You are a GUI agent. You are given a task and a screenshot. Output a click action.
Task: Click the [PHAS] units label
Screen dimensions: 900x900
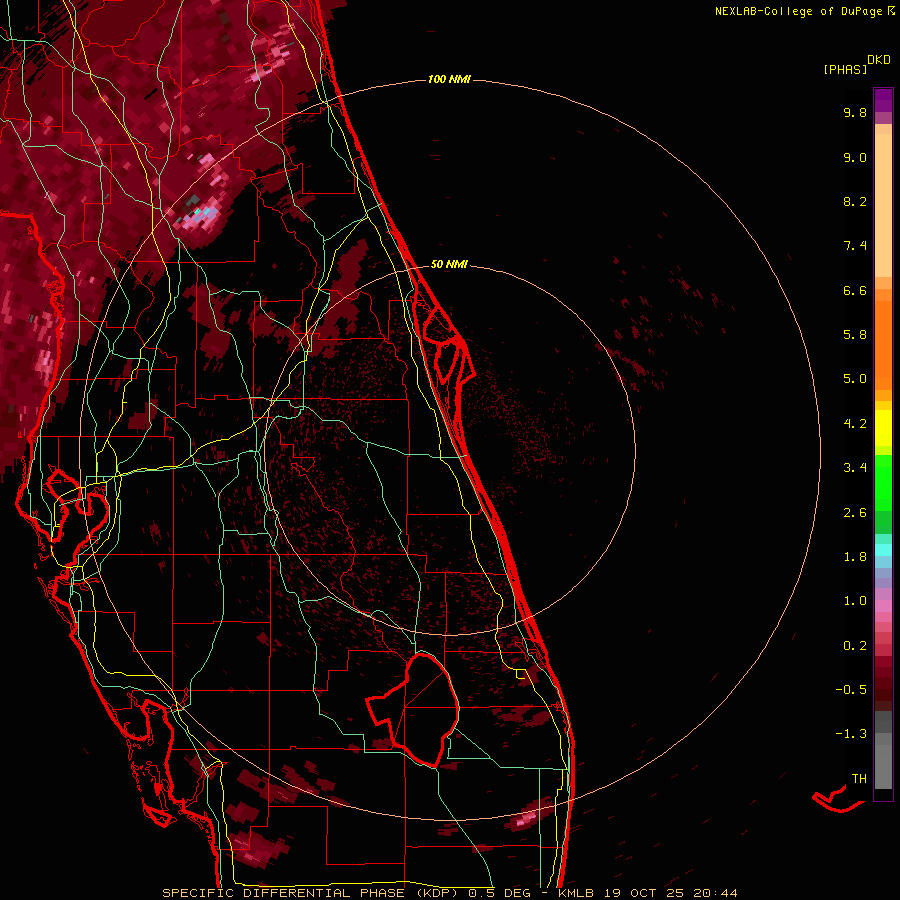click(844, 69)
